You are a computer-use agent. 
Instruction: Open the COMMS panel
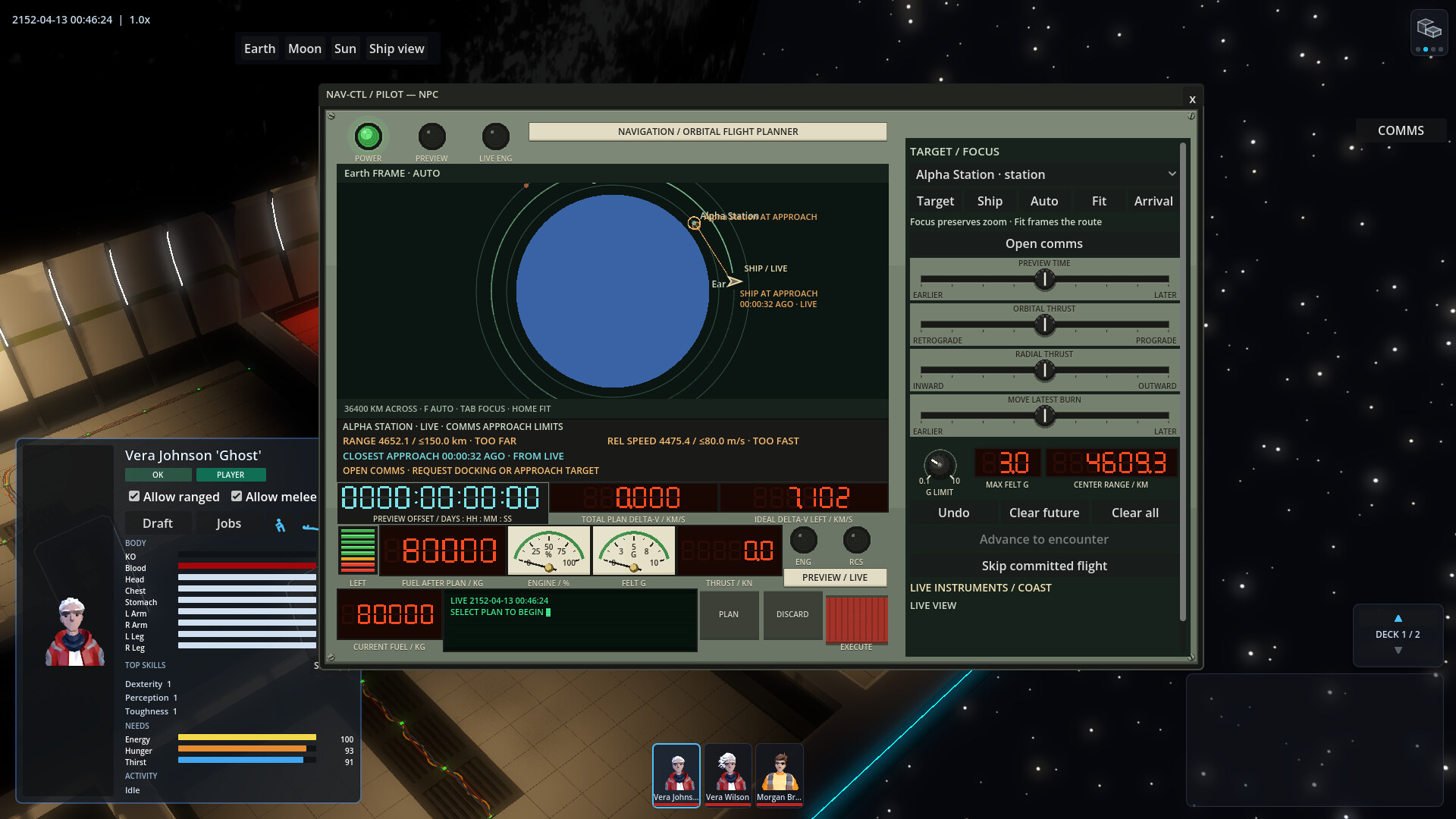point(1401,130)
